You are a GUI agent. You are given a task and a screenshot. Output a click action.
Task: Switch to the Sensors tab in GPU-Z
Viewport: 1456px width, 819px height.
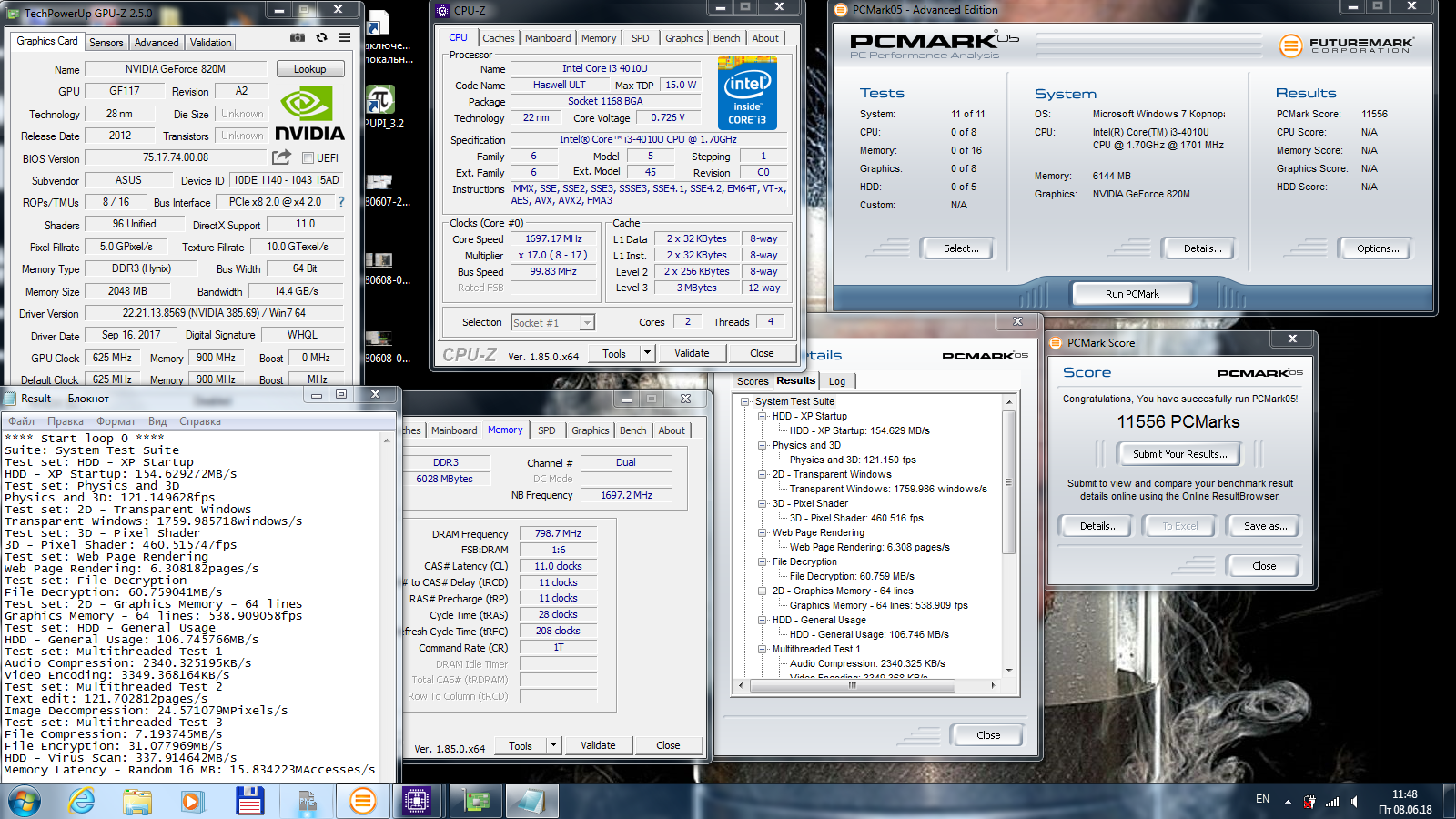tap(106, 43)
